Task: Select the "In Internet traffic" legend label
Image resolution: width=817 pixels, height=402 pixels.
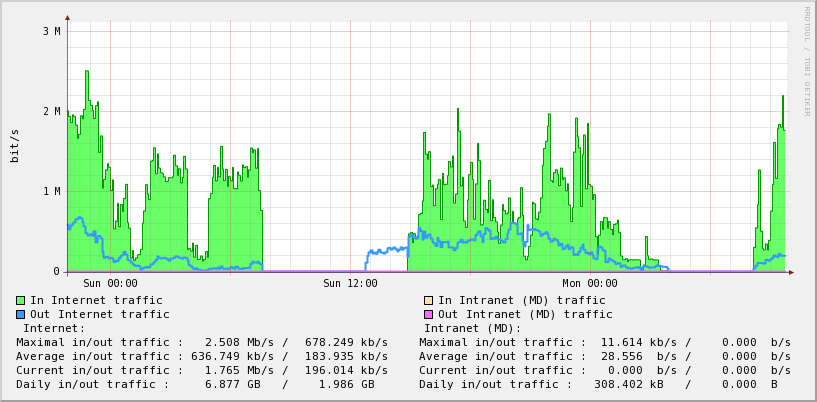Action: point(96,300)
